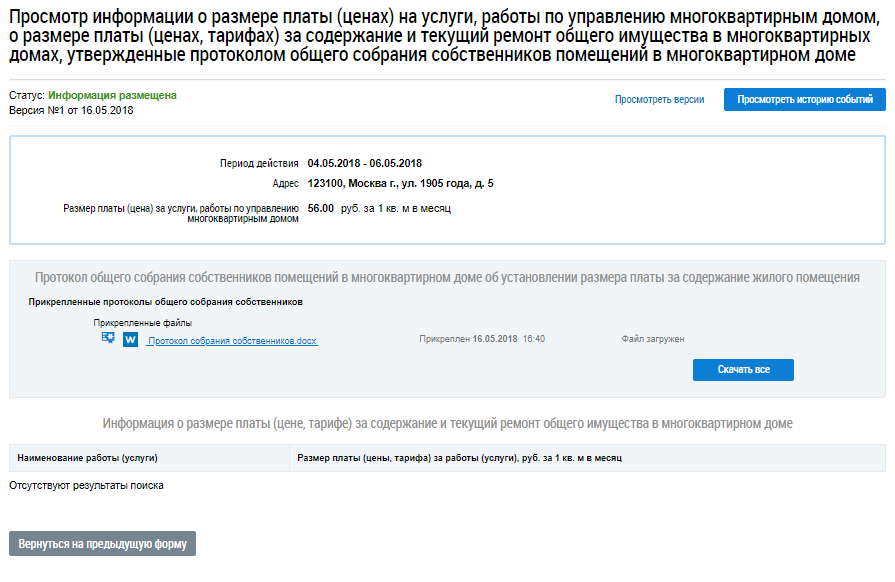Viewport: 895px width, 582px height.
Task: Click Просмотреть историю событий button
Action: click(x=804, y=100)
